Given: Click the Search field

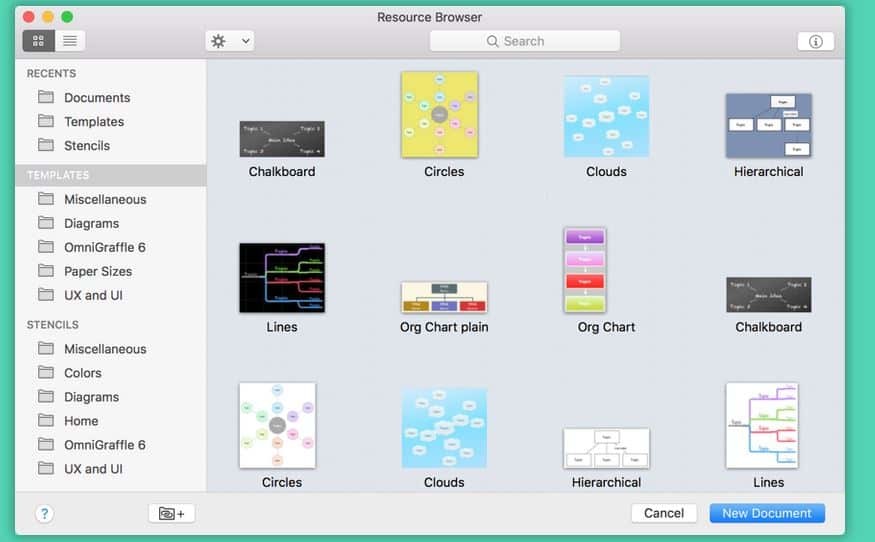Looking at the screenshot, I should coord(524,41).
